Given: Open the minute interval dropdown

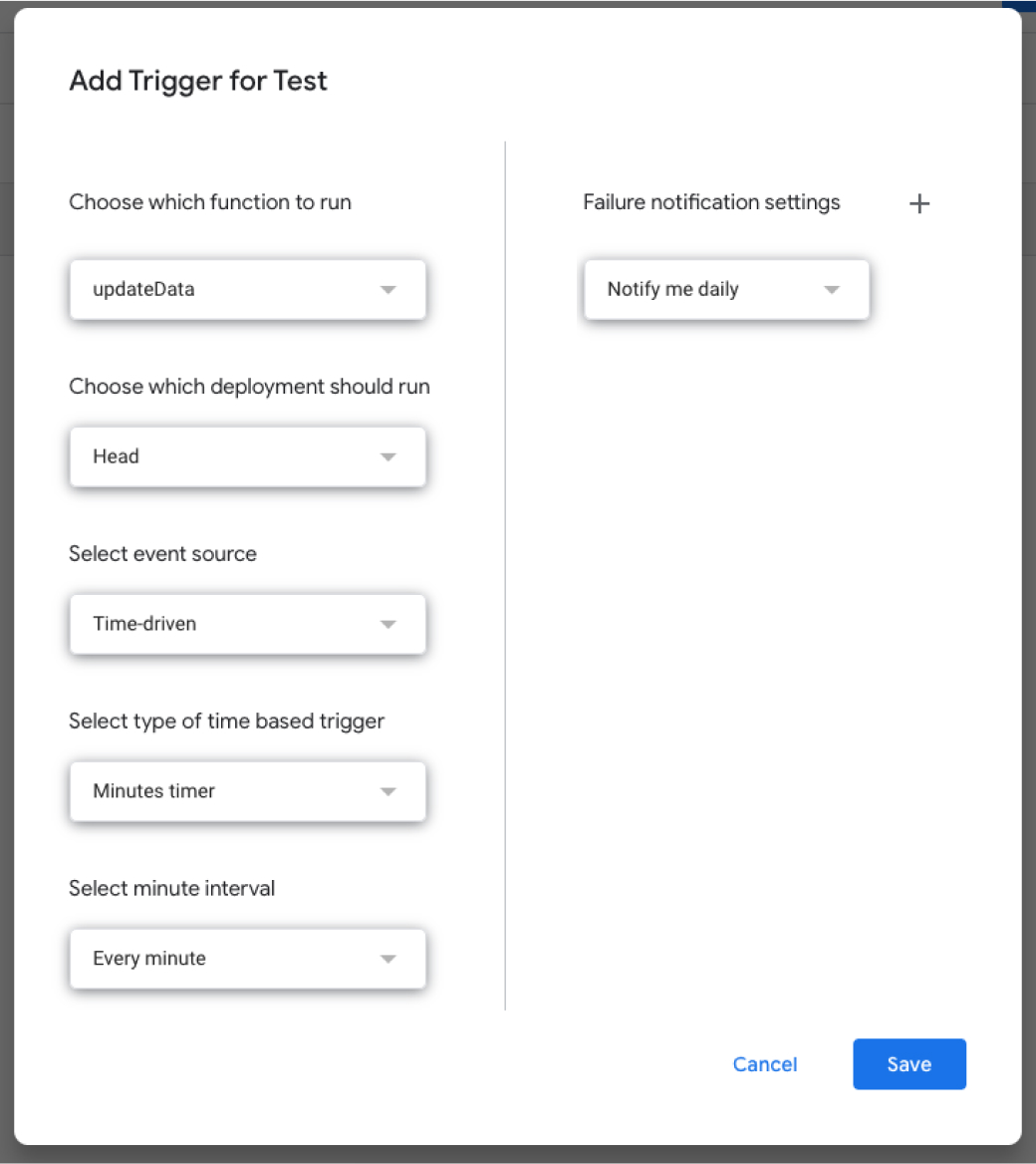Looking at the screenshot, I should pos(247,959).
